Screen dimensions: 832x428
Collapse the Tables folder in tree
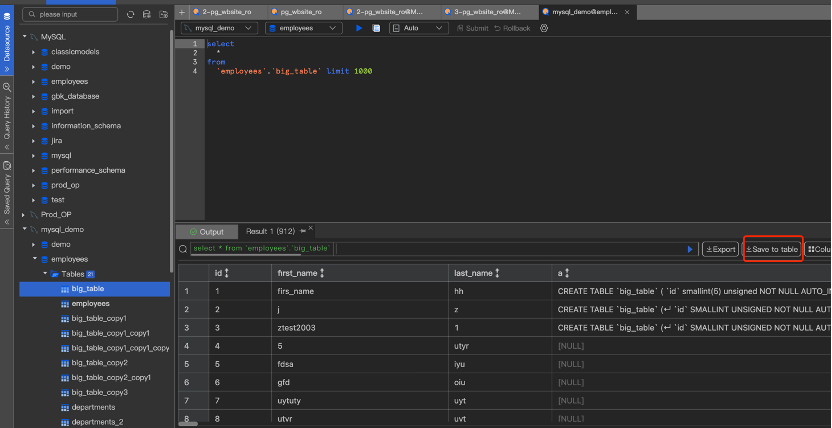[44, 273]
